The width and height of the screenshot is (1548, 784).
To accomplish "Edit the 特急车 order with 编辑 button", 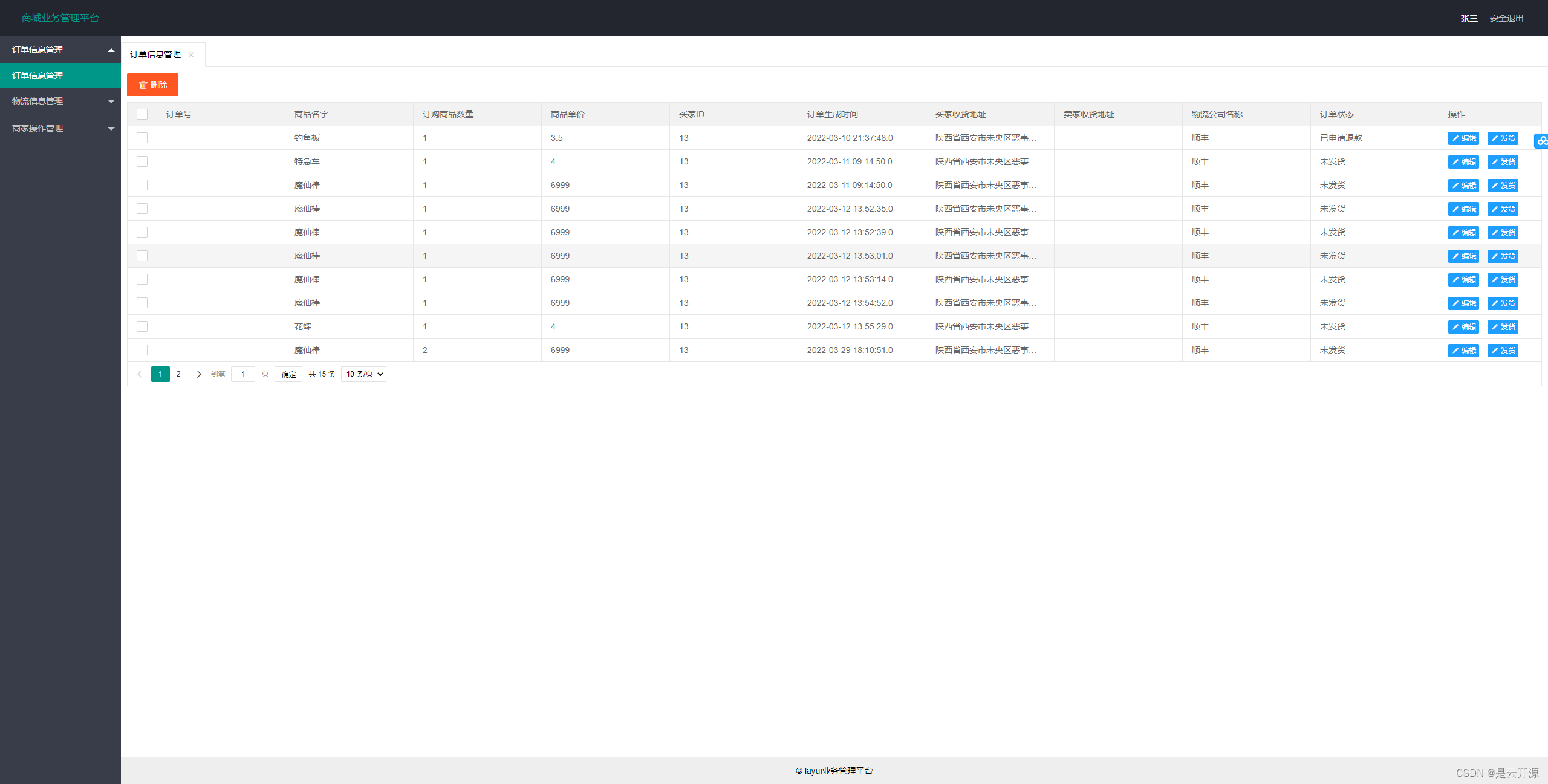I will coord(1463,162).
